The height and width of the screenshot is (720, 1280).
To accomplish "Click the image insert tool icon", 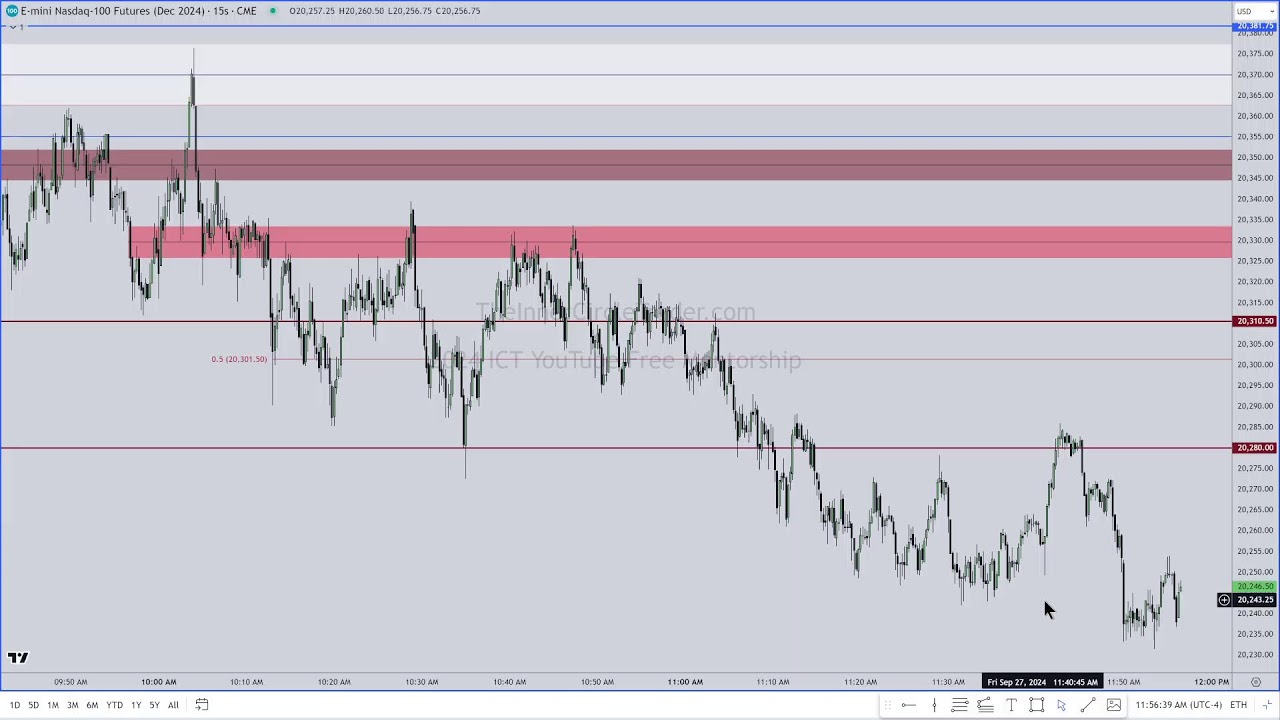I will (1114, 705).
